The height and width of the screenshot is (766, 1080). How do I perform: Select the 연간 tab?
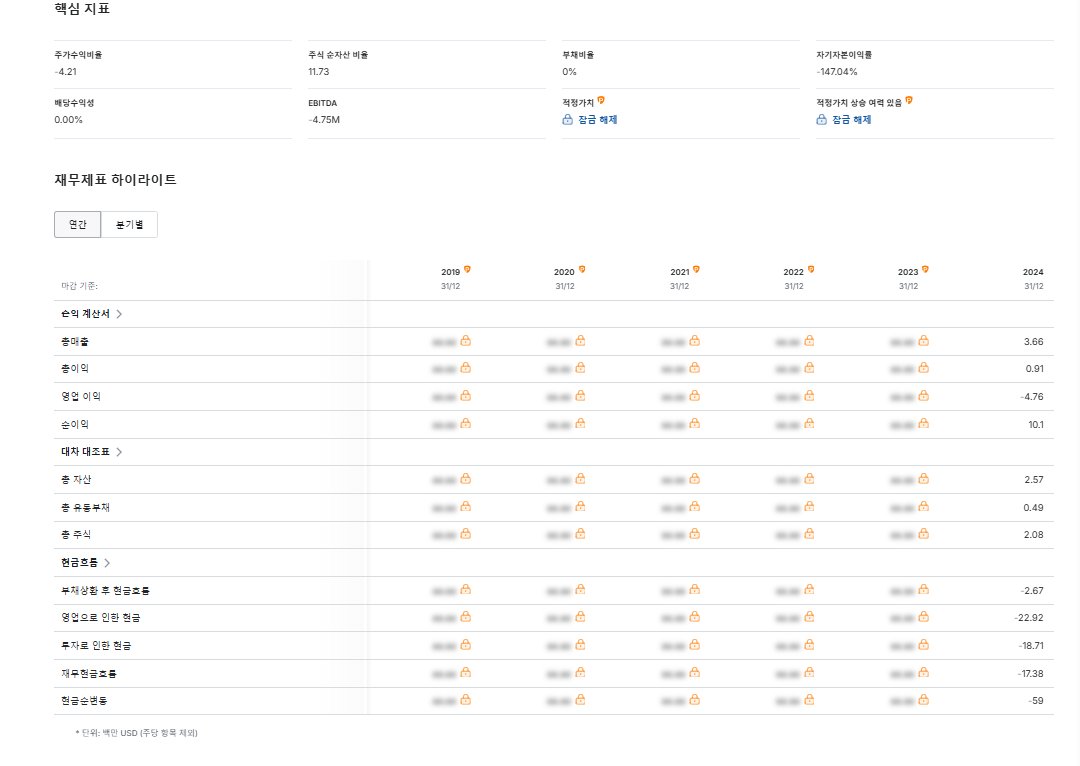78,225
